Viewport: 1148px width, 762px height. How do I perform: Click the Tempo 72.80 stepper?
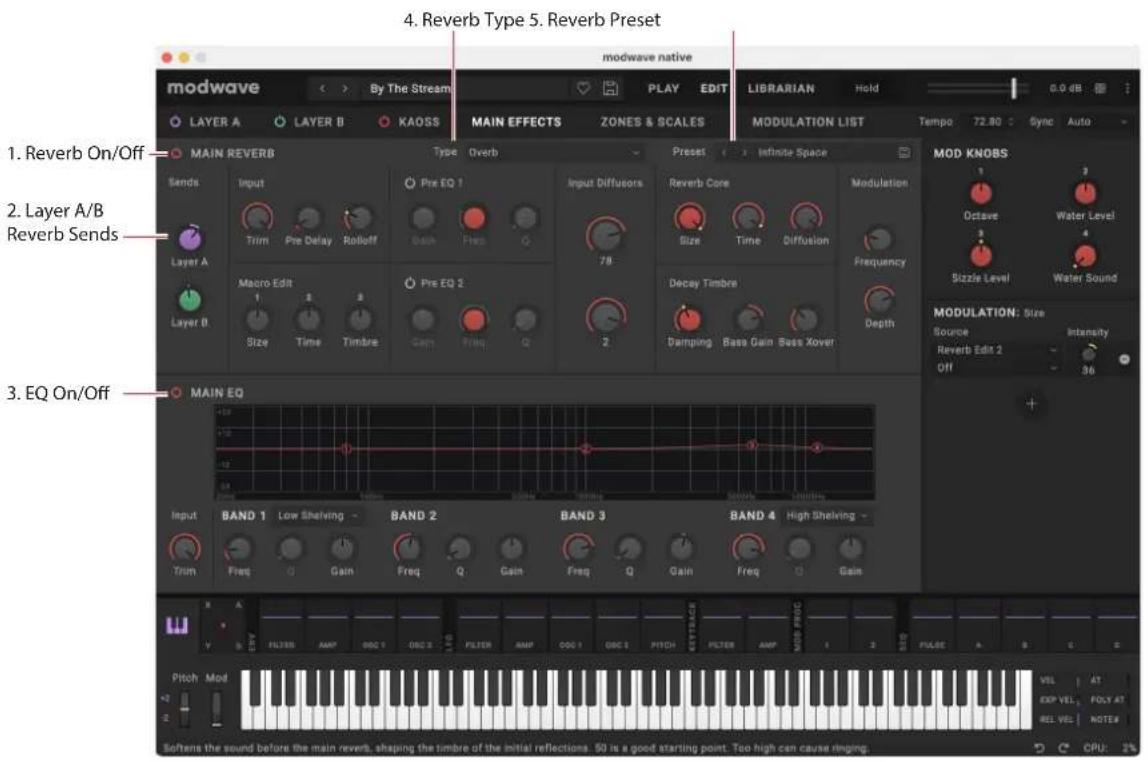(x=1010, y=122)
